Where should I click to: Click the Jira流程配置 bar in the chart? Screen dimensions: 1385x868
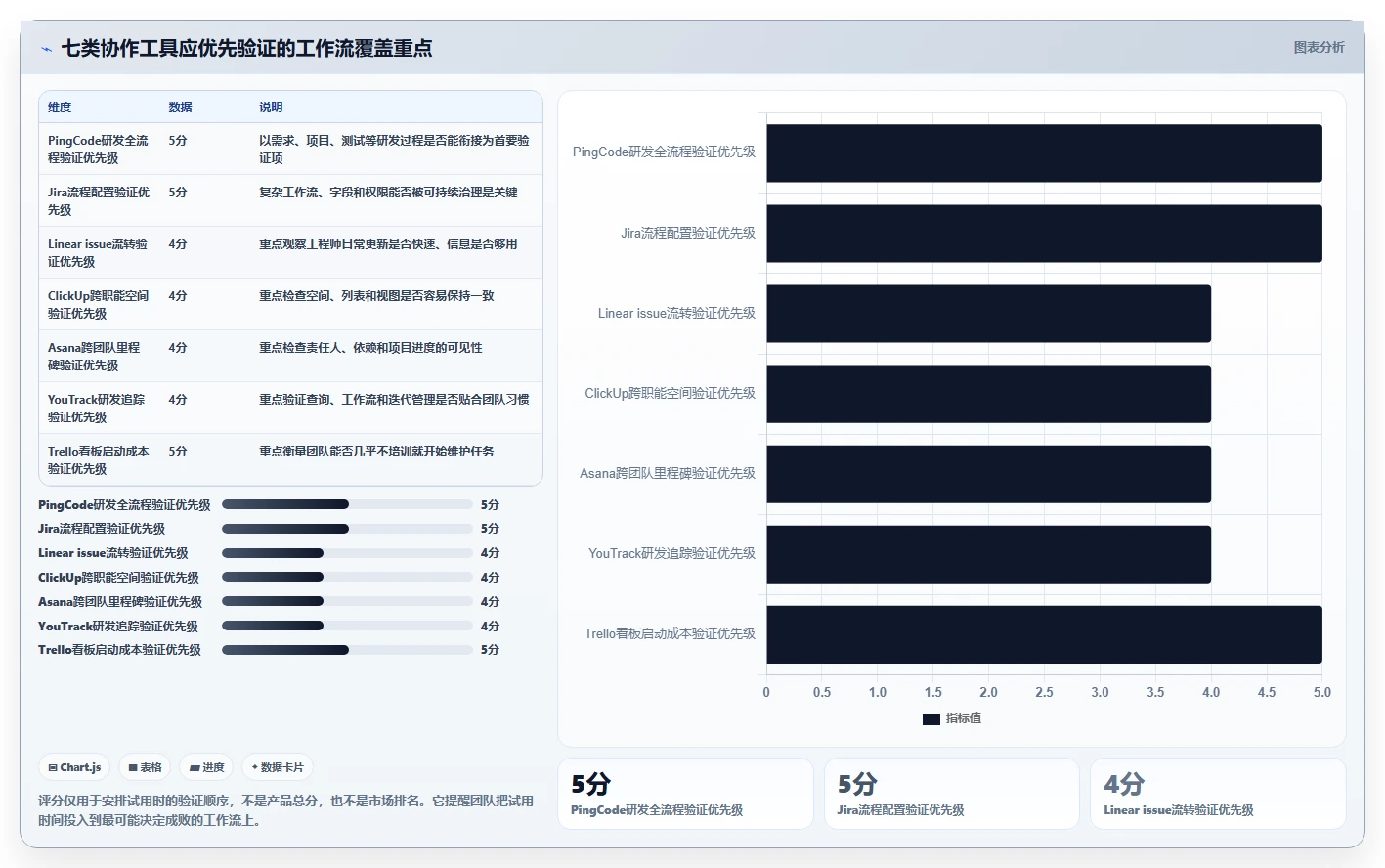[x=1044, y=234]
